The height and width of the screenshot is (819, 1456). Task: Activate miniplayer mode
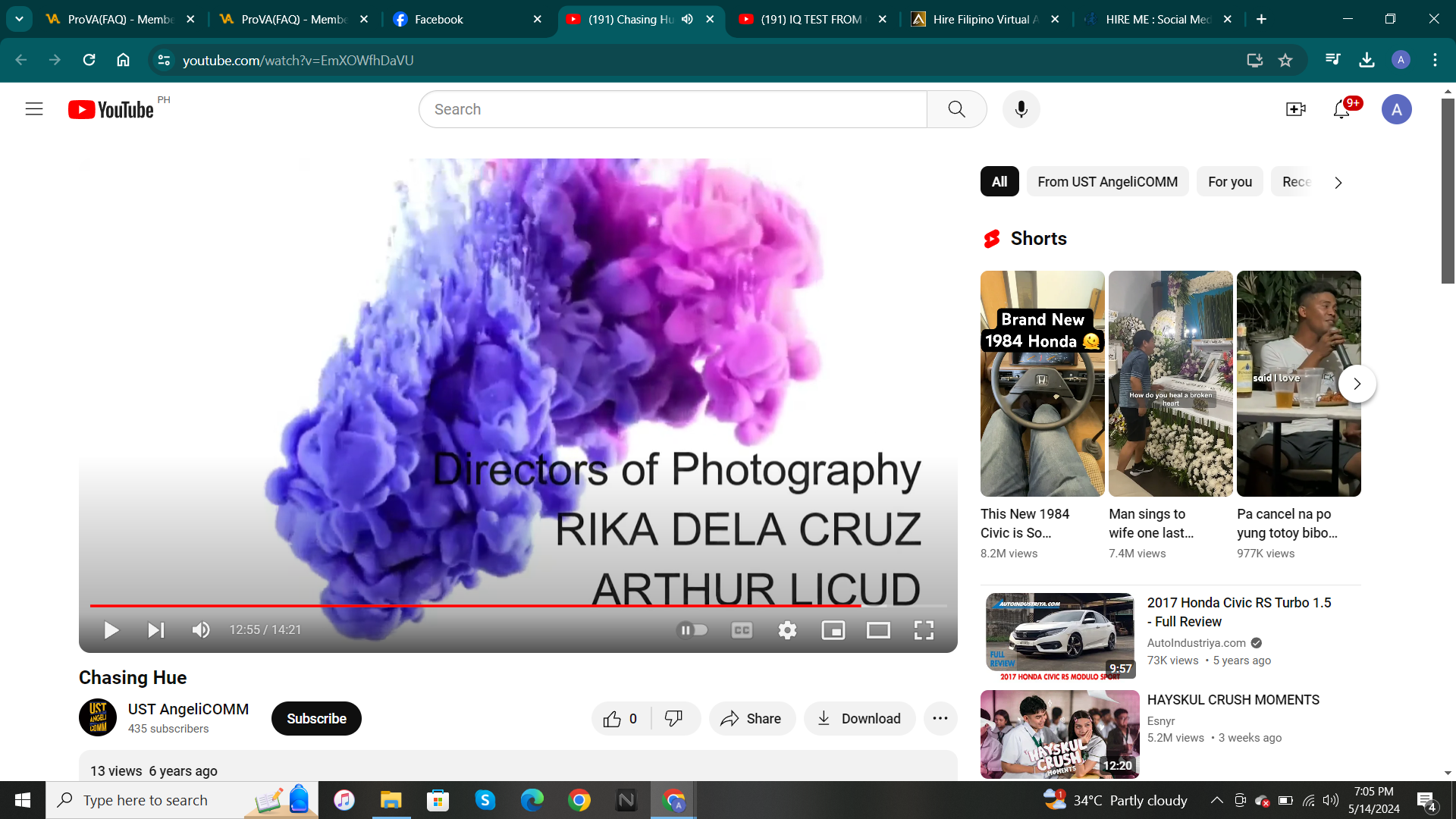coord(833,629)
